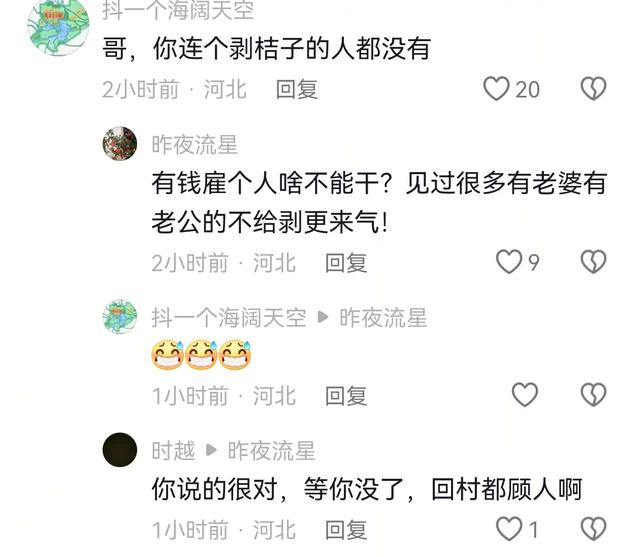Dislike the top comment about 剥桔子
The width and height of the screenshot is (640, 557).
click(593, 89)
